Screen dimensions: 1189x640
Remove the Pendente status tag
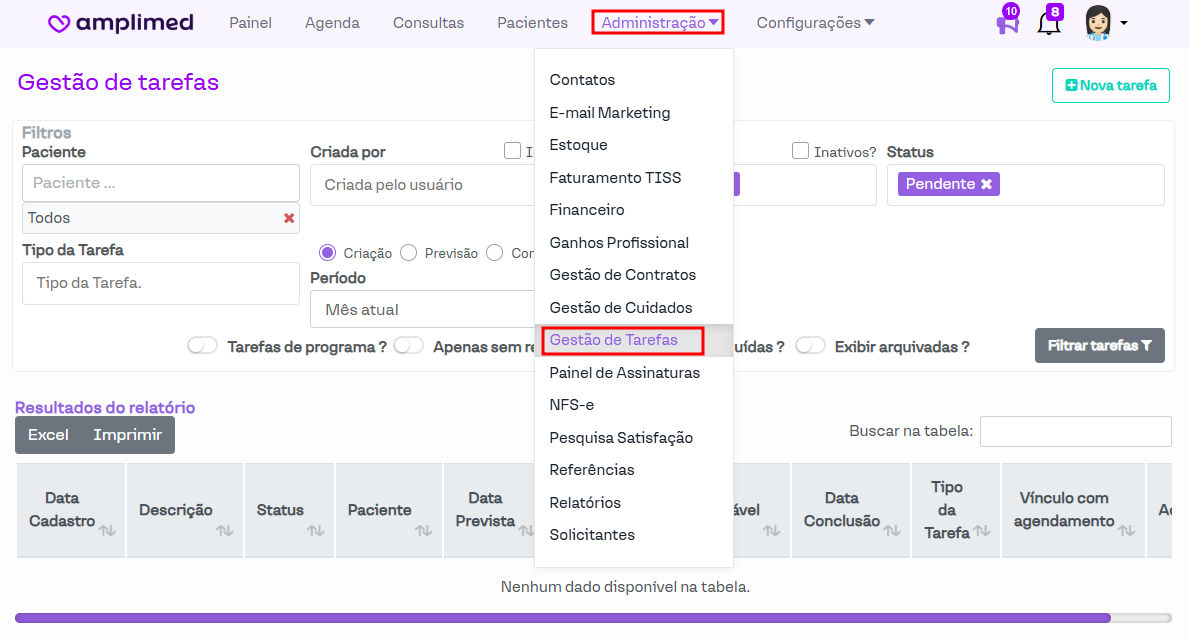(986, 184)
